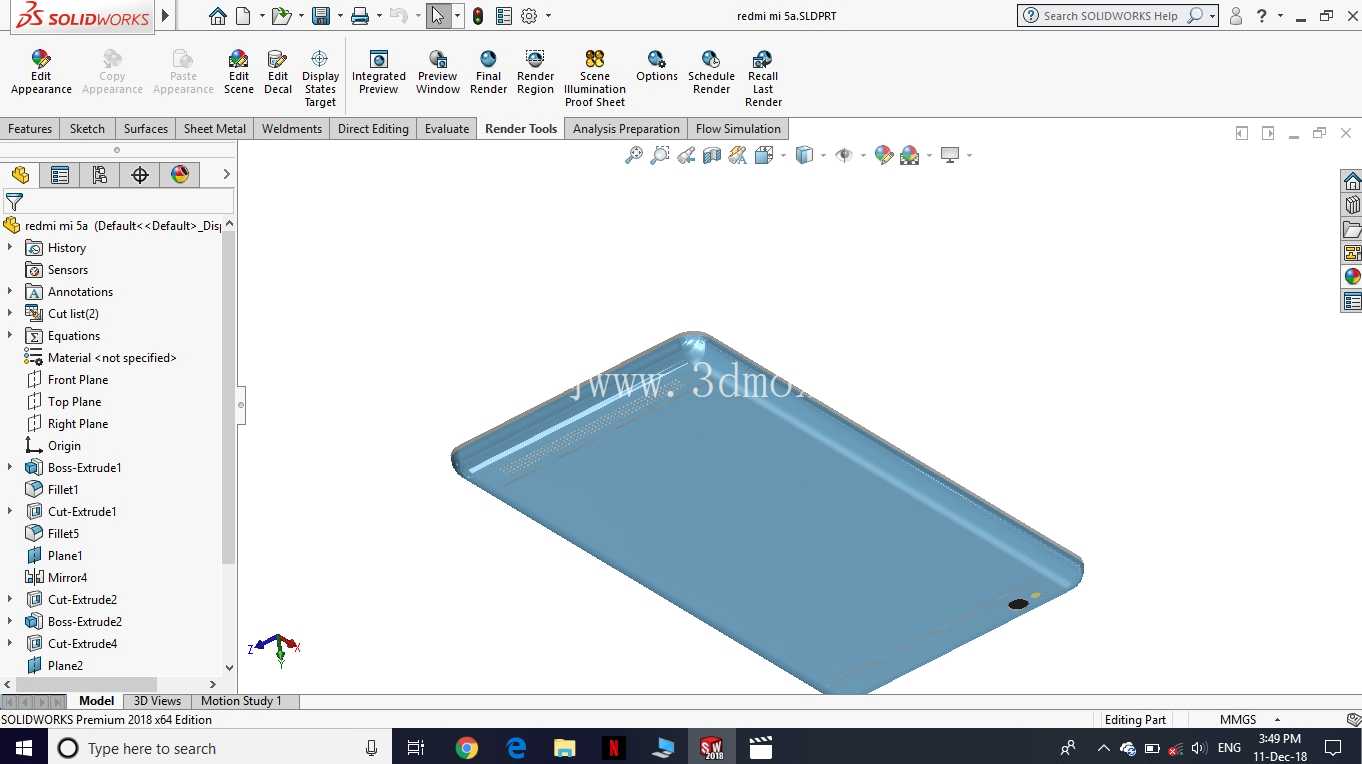Open Scene Illumination Proof Sheet
This screenshot has width=1362, height=764.
(x=595, y=79)
